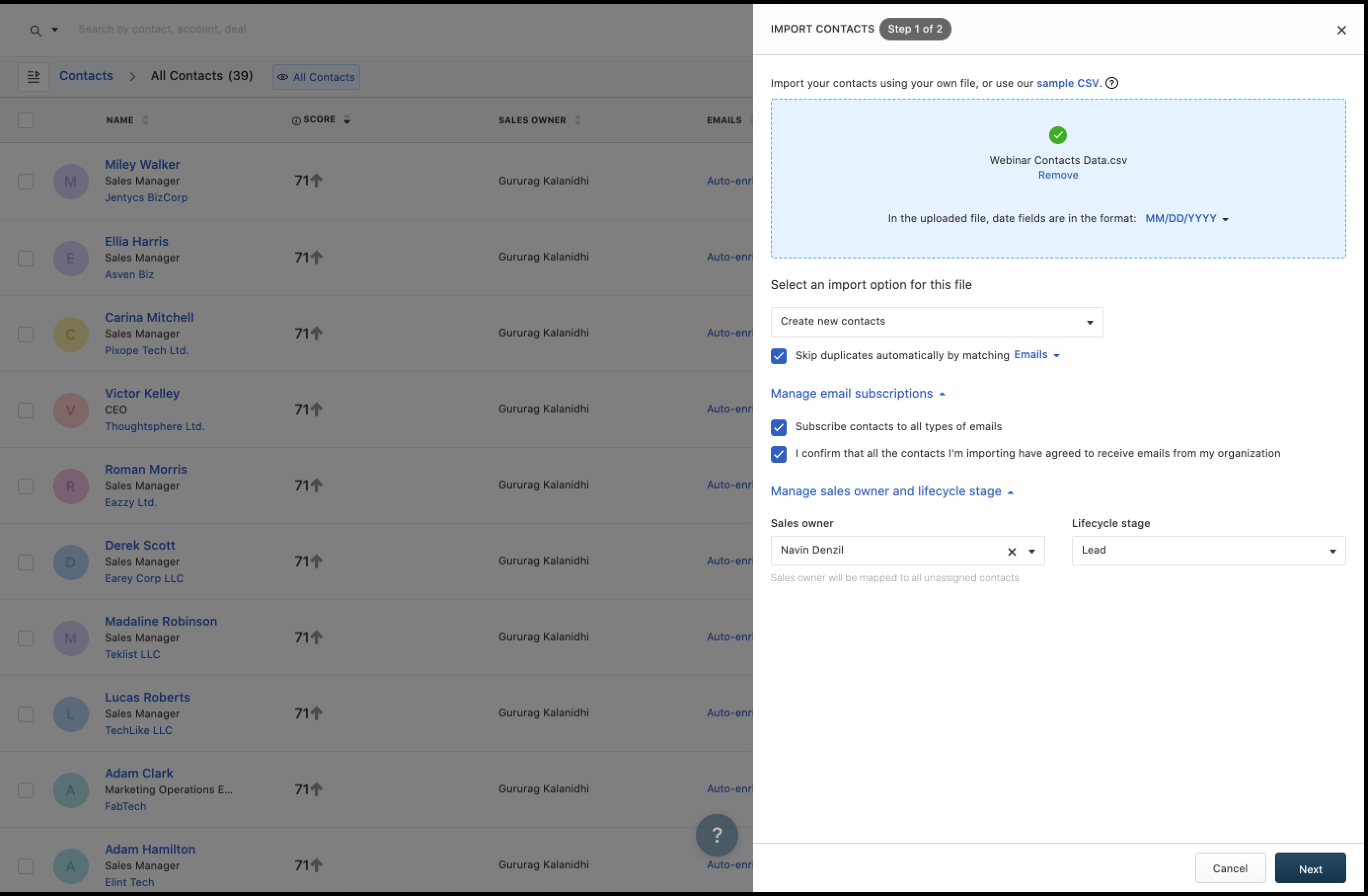Uncheck Skip duplicates automatically checkbox
The width and height of the screenshot is (1368, 896).
(778, 356)
